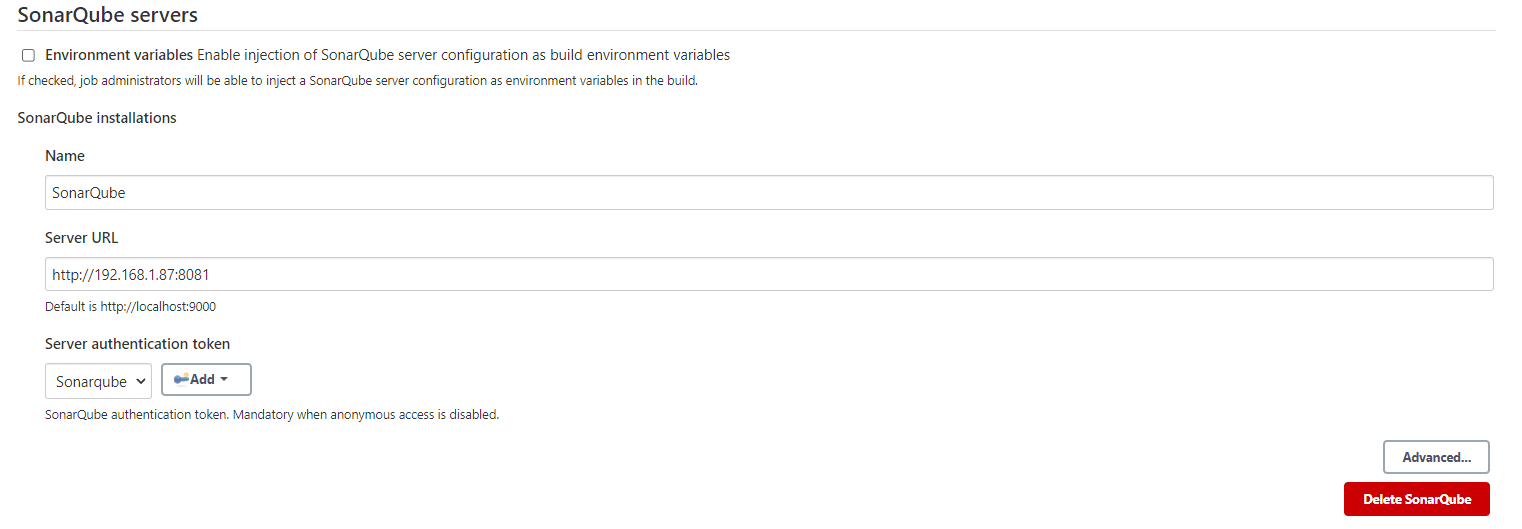Click the key icon on Add button
The width and height of the screenshot is (1522, 529).
(x=181, y=379)
